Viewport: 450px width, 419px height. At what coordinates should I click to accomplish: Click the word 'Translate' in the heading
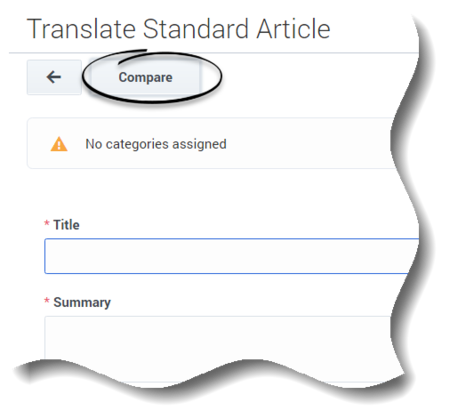point(81,29)
